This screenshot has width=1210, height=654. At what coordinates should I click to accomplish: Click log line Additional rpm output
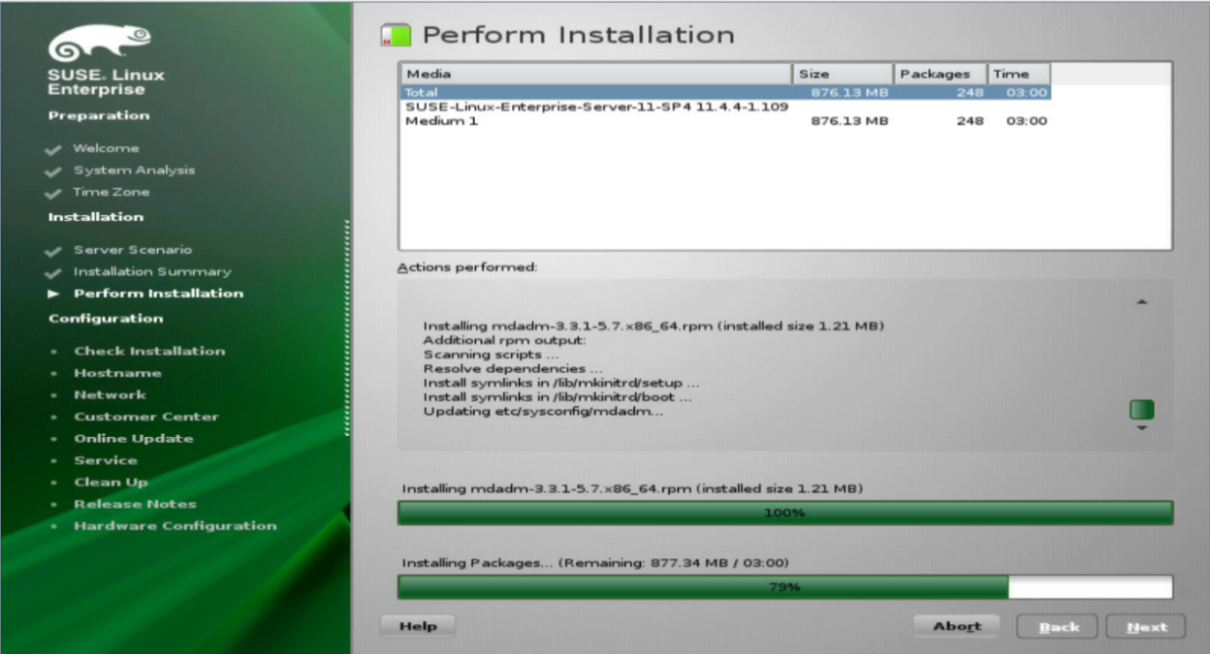pos(503,340)
